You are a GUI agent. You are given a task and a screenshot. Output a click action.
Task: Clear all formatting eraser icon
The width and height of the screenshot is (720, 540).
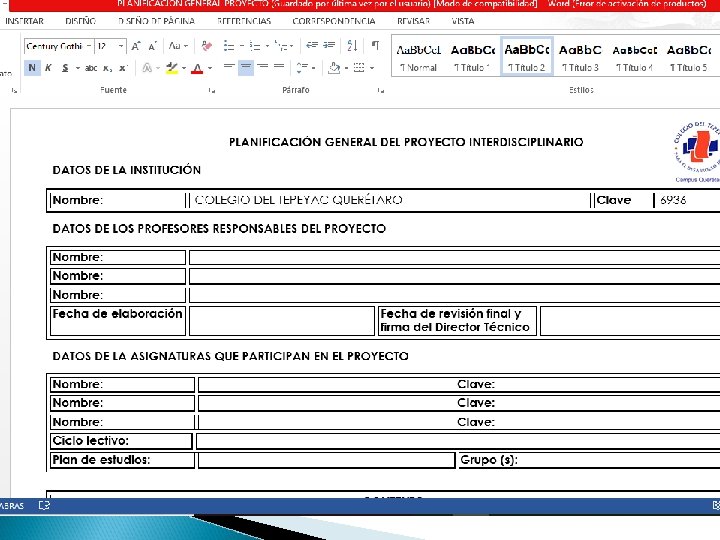207,46
